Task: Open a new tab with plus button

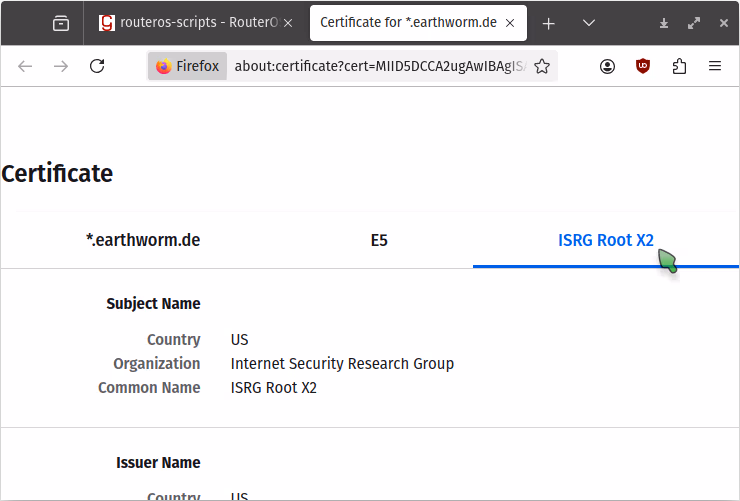Action: coord(548,23)
